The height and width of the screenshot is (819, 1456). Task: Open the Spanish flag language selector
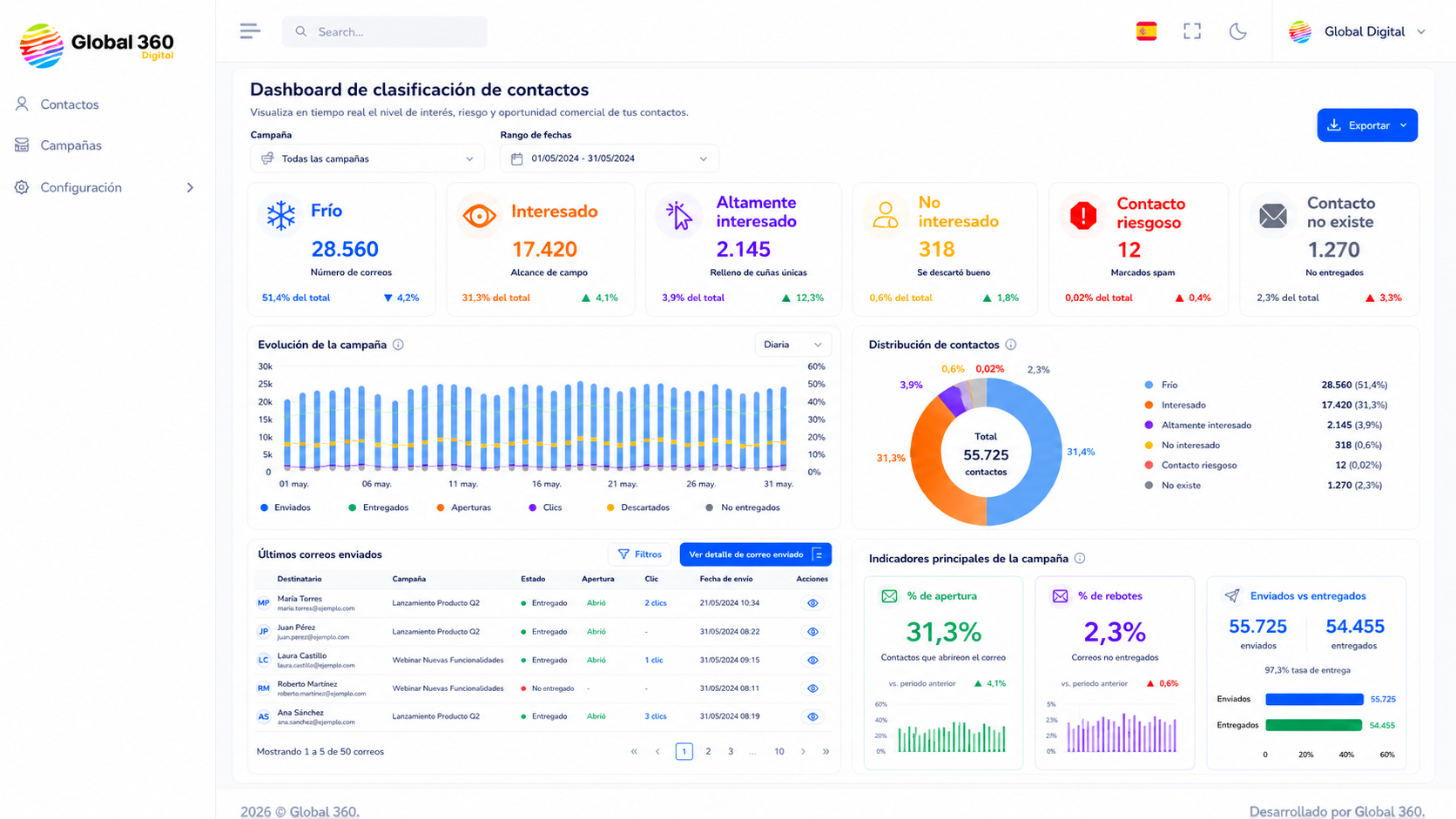1147,31
